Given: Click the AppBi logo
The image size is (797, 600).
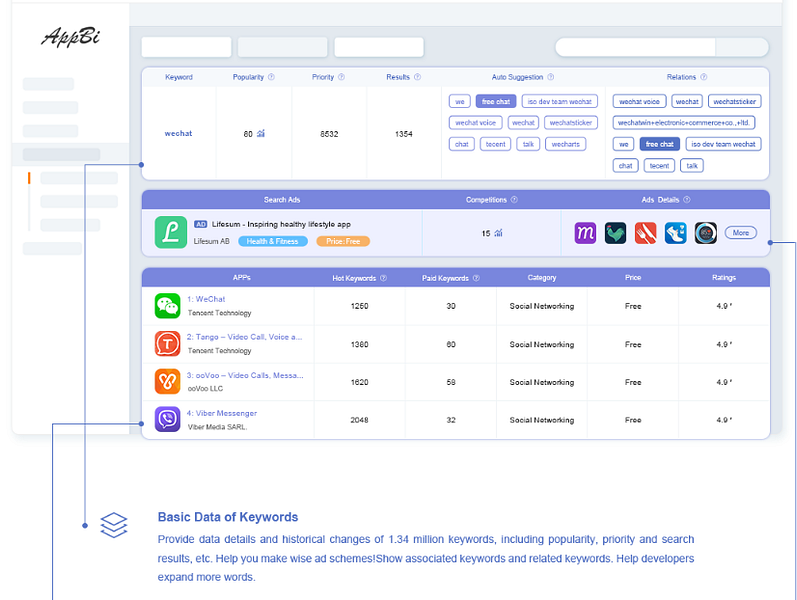Looking at the screenshot, I should coord(71,37).
